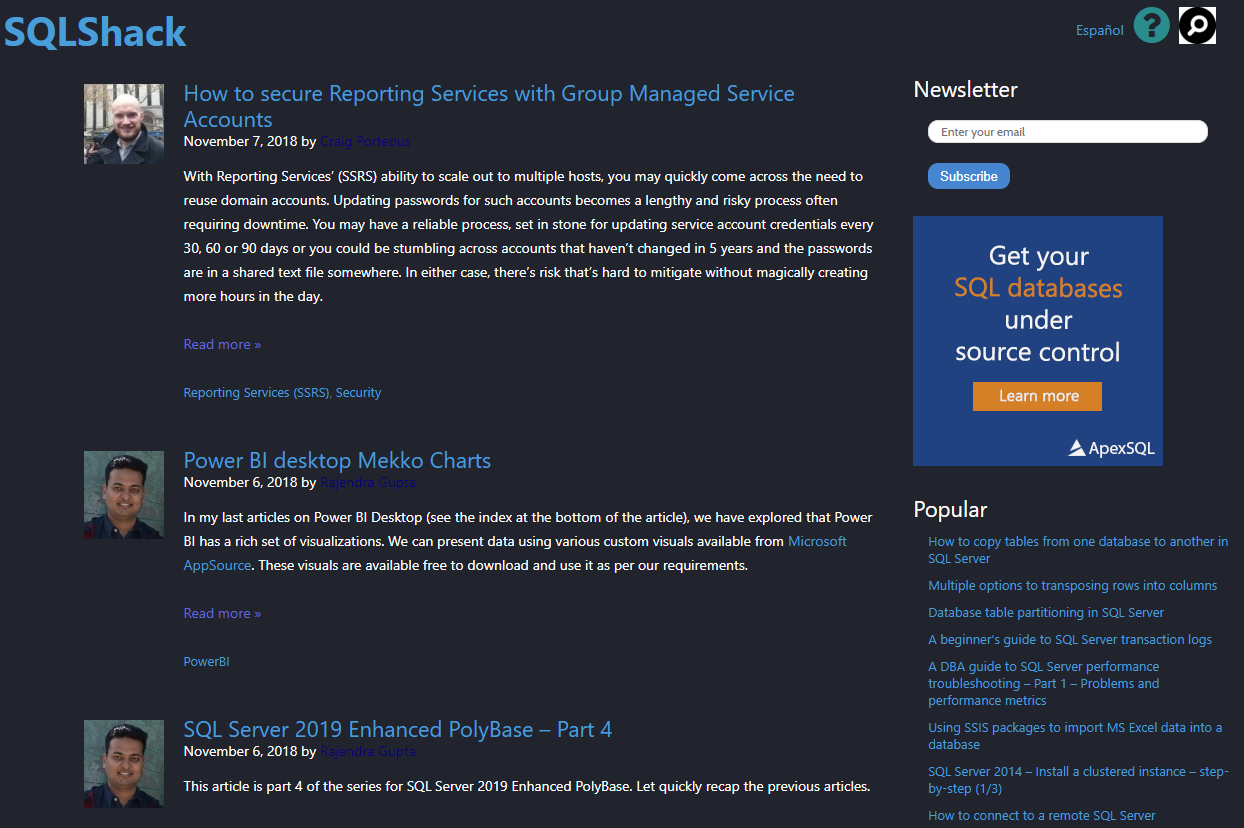The image size is (1244, 828).
Task: Switch language to Español
Action: click(1100, 30)
